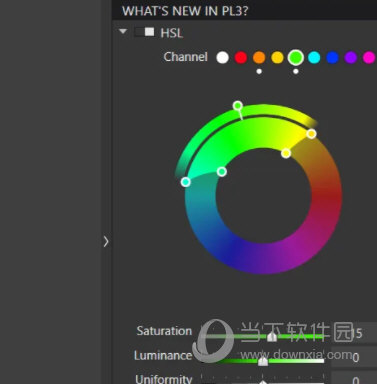Click the Channel label

(x=185, y=57)
